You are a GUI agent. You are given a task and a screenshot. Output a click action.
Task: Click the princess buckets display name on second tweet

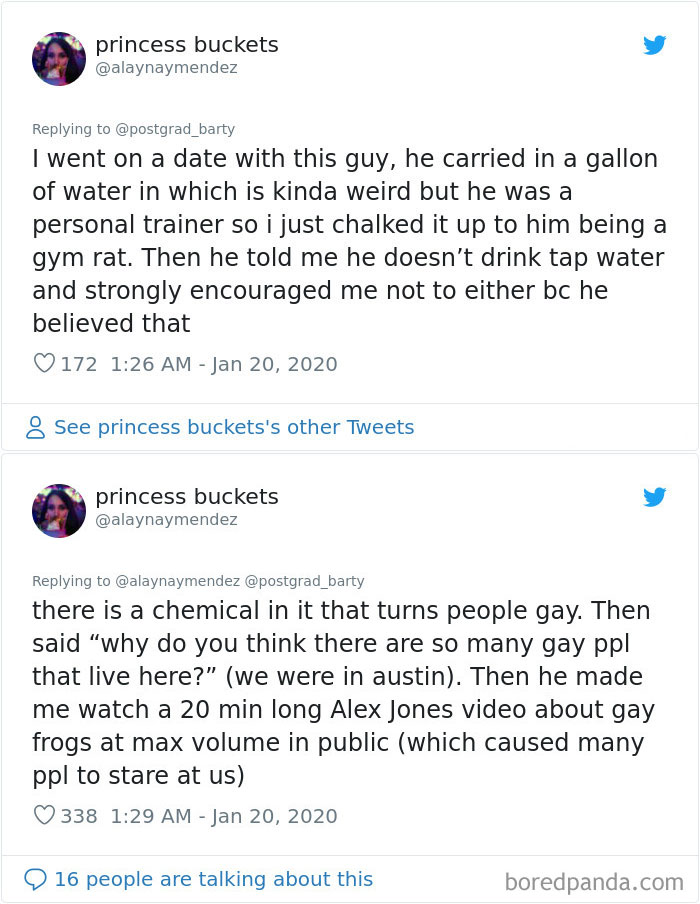186,496
